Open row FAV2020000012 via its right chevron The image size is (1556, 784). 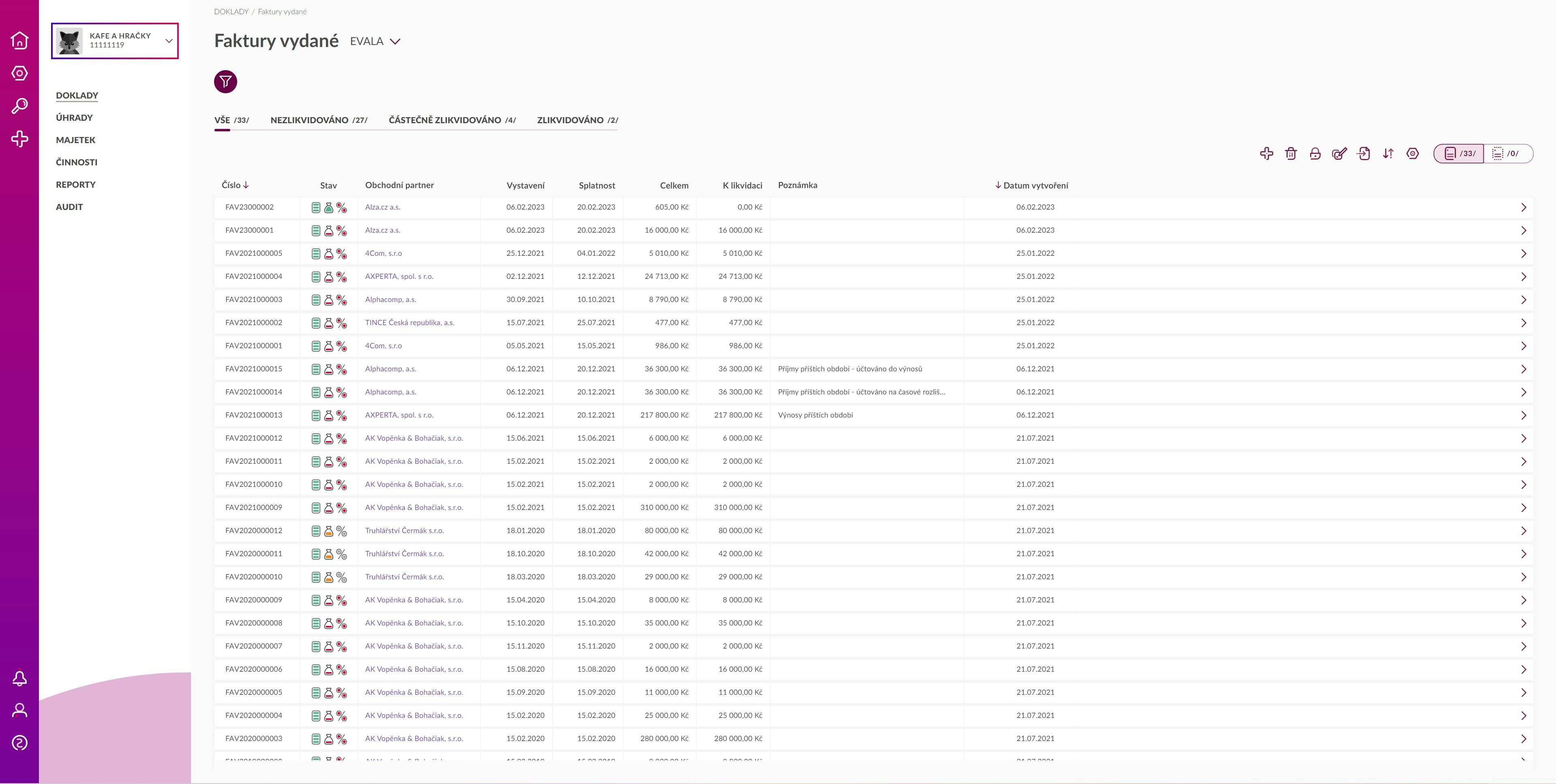click(x=1524, y=531)
